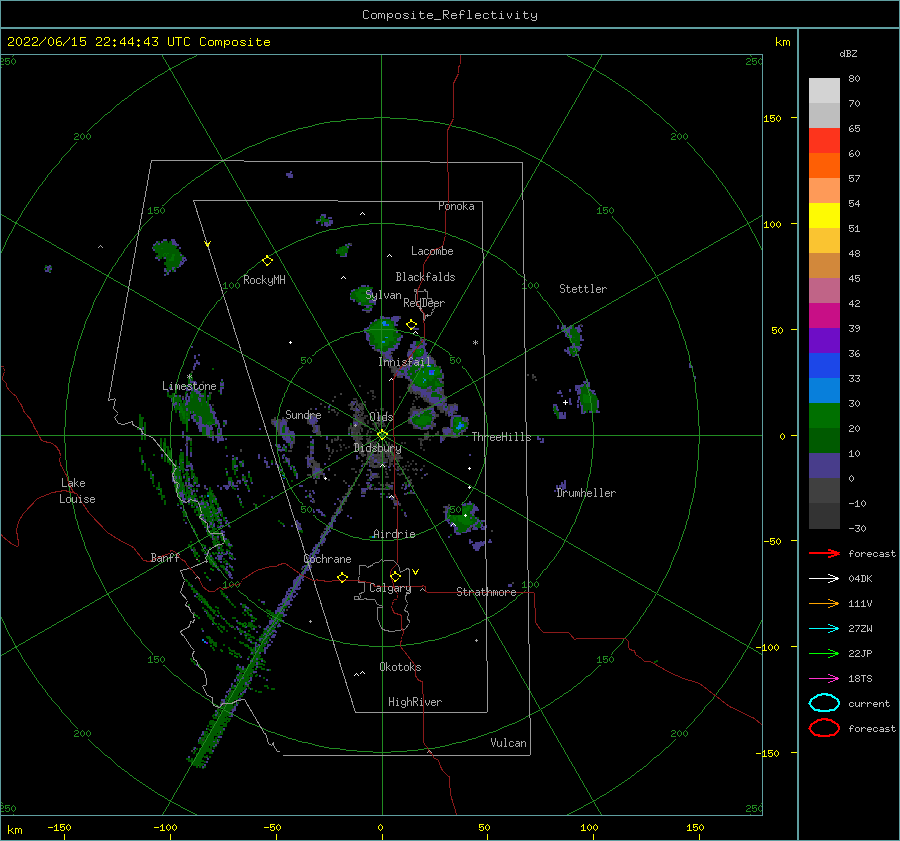Select the Innisfail city label
The height and width of the screenshot is (841, 900).
(x=405, y=362)
